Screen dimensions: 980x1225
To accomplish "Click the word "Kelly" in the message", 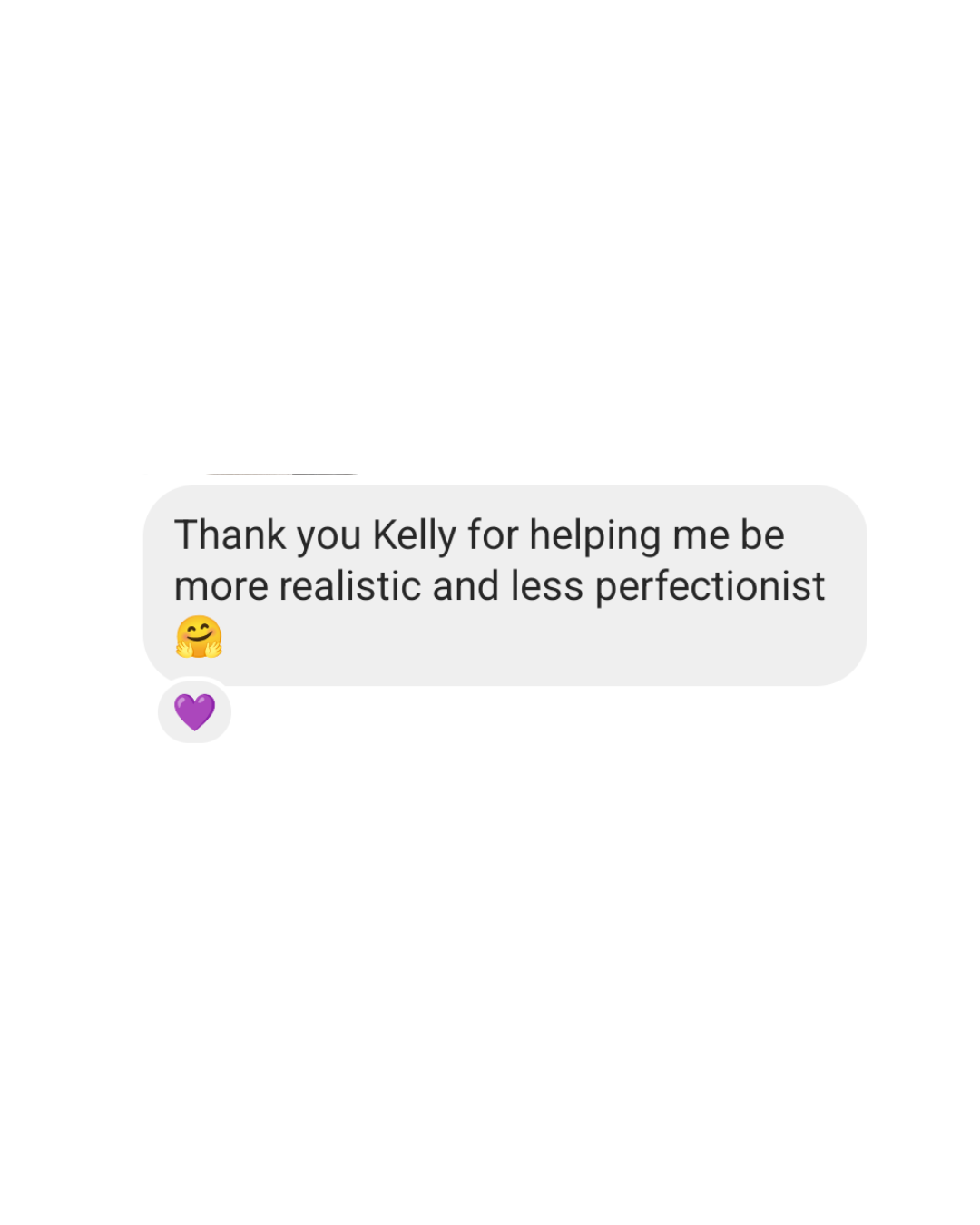I will (414, 535).
